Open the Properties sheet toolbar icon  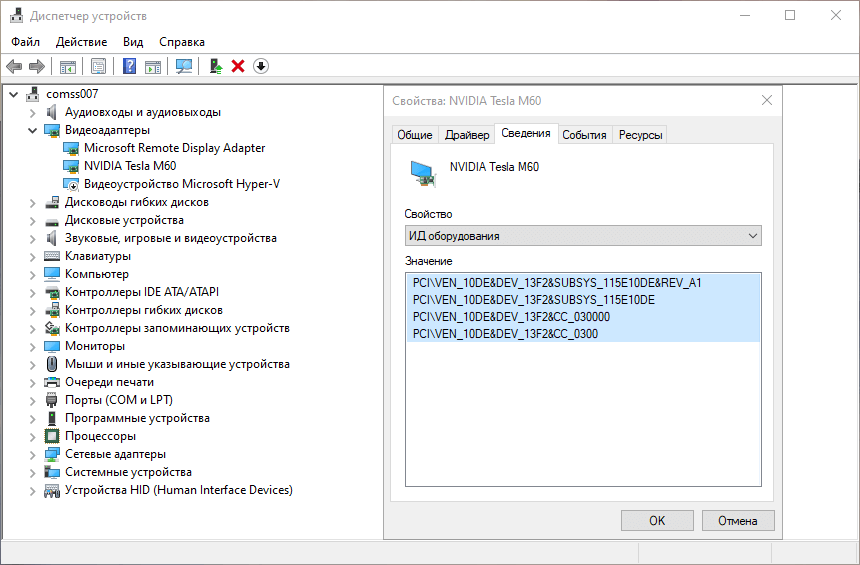[x=99, y=67]
